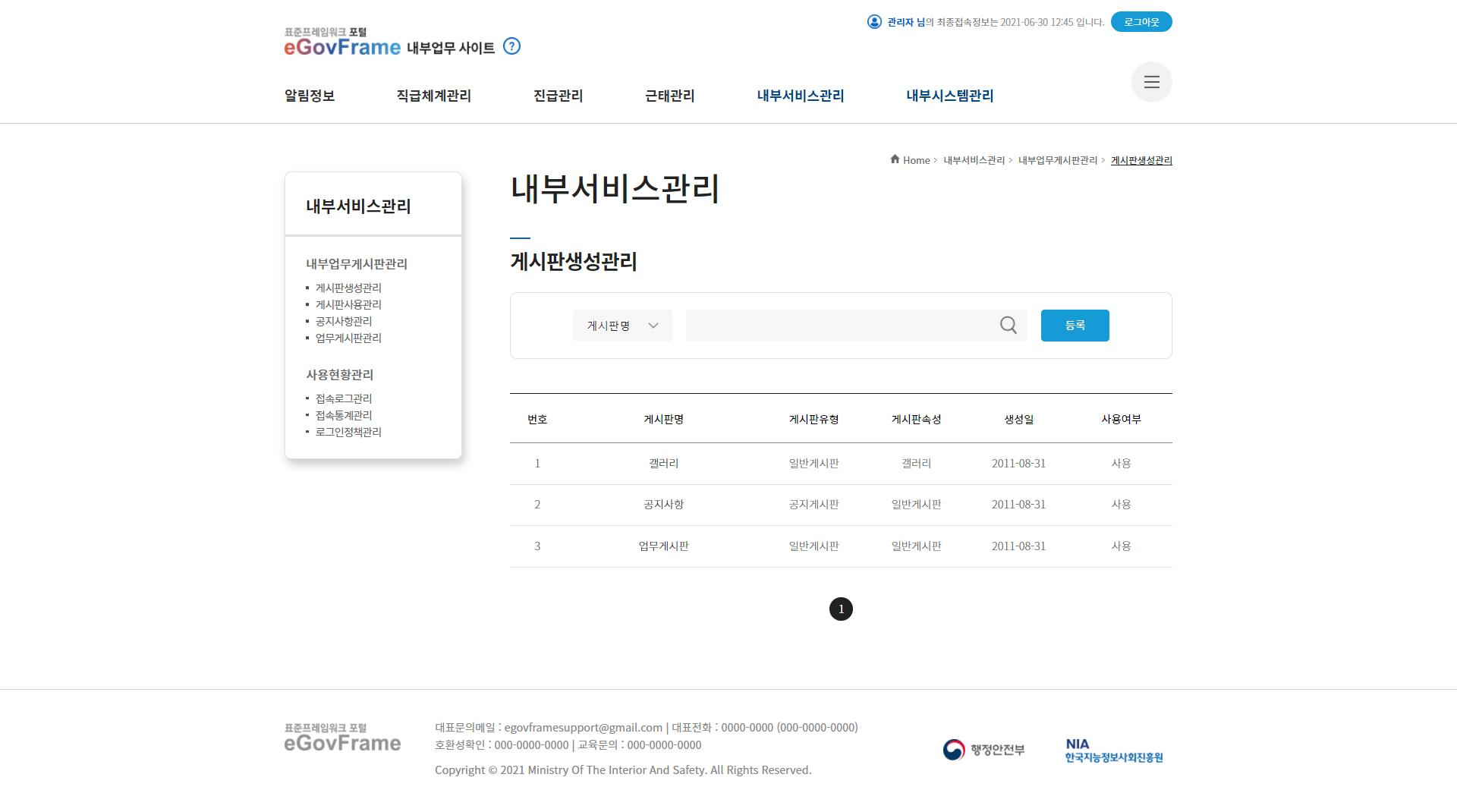This screenshot has width=1457, height=812.
Task: Open the 갤러리 board row
Action: pyautogui.click(x=663, y=464)
